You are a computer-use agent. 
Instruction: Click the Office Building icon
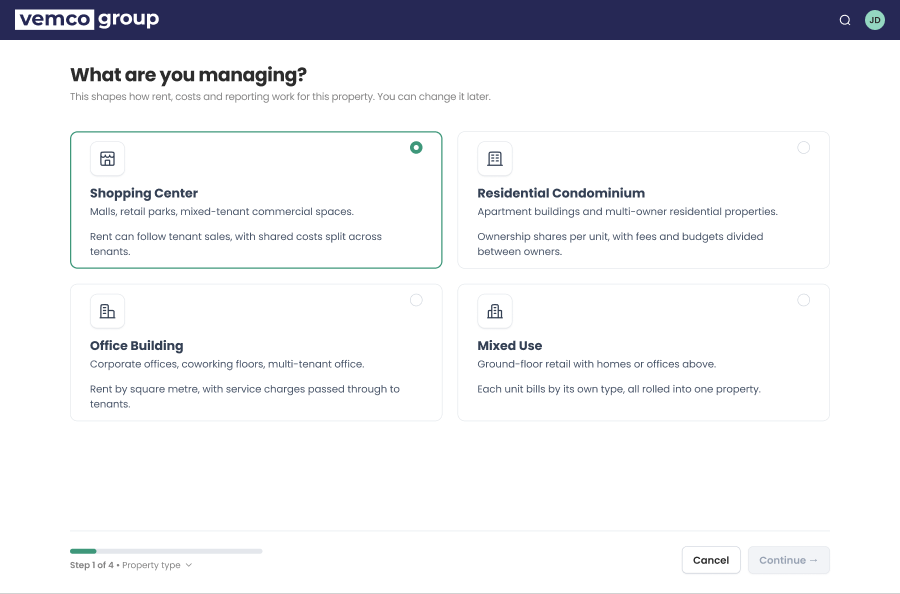pos(107,311)
